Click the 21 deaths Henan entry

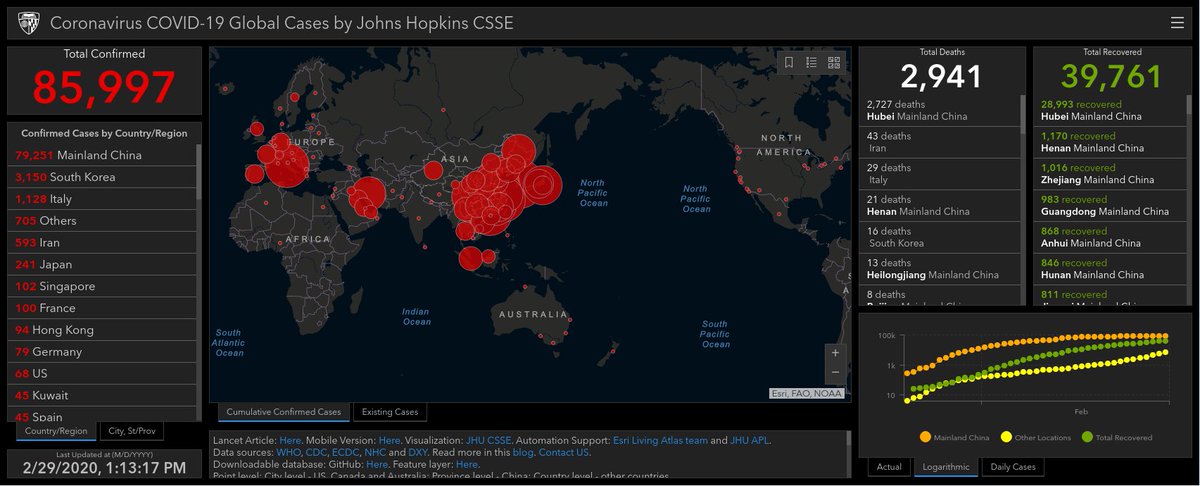pos(940,206)
